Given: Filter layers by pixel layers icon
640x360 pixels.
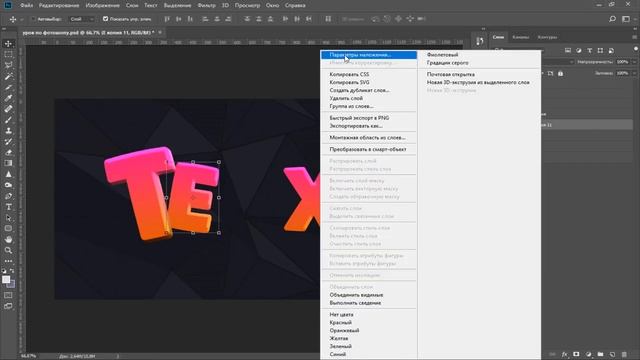Looking at the screenshot, I should point(568,51).
